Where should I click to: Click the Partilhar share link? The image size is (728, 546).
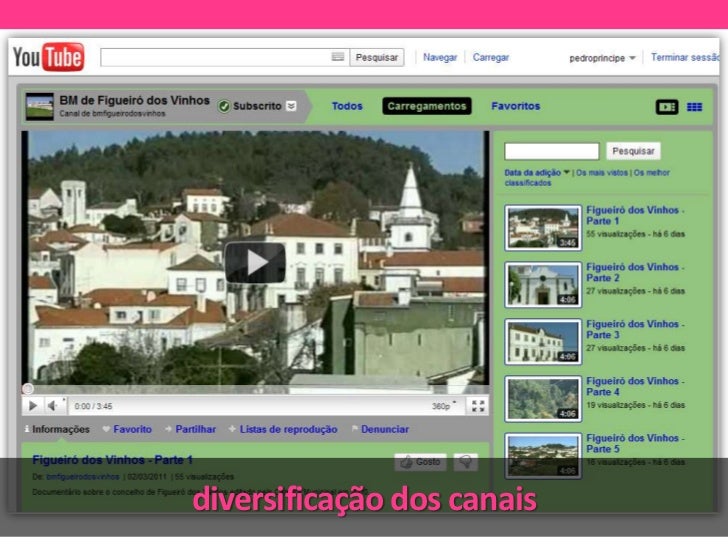click(x=191, y=429)
